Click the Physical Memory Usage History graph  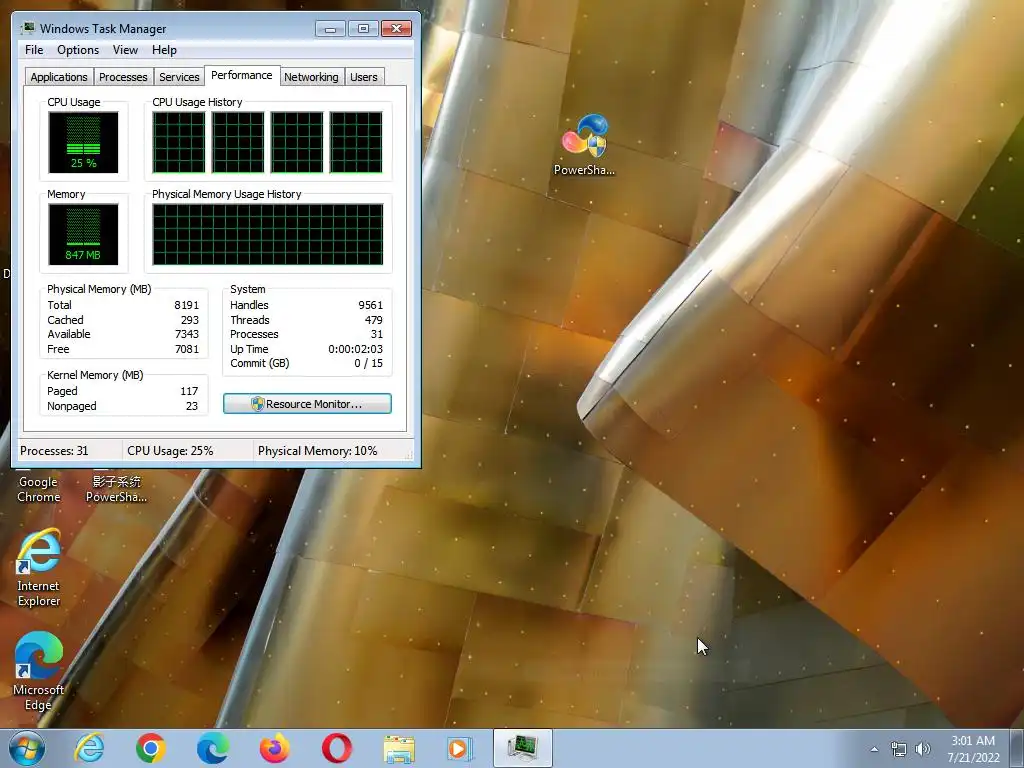tap(268, 234)
